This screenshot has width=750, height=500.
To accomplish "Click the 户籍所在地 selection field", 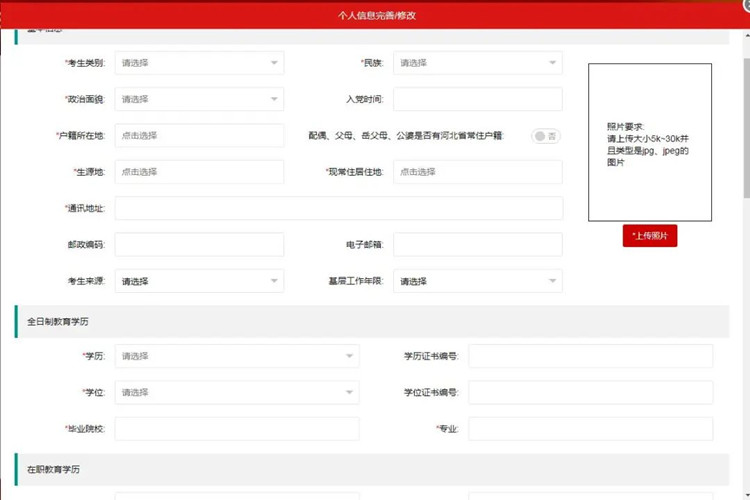I will pyautogui.click(x=199, y=135).
